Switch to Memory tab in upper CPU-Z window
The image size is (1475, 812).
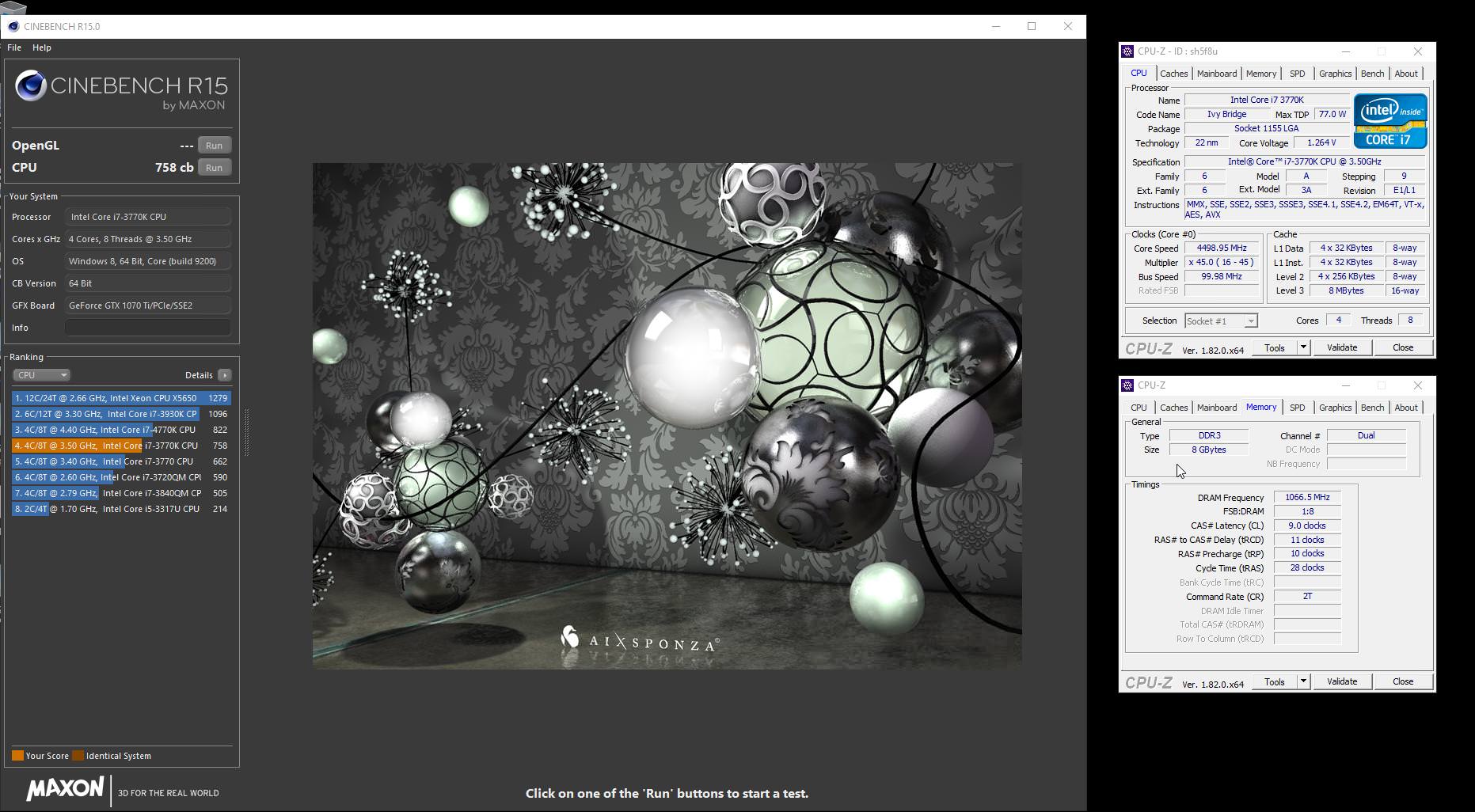[x=1261, y=74]
